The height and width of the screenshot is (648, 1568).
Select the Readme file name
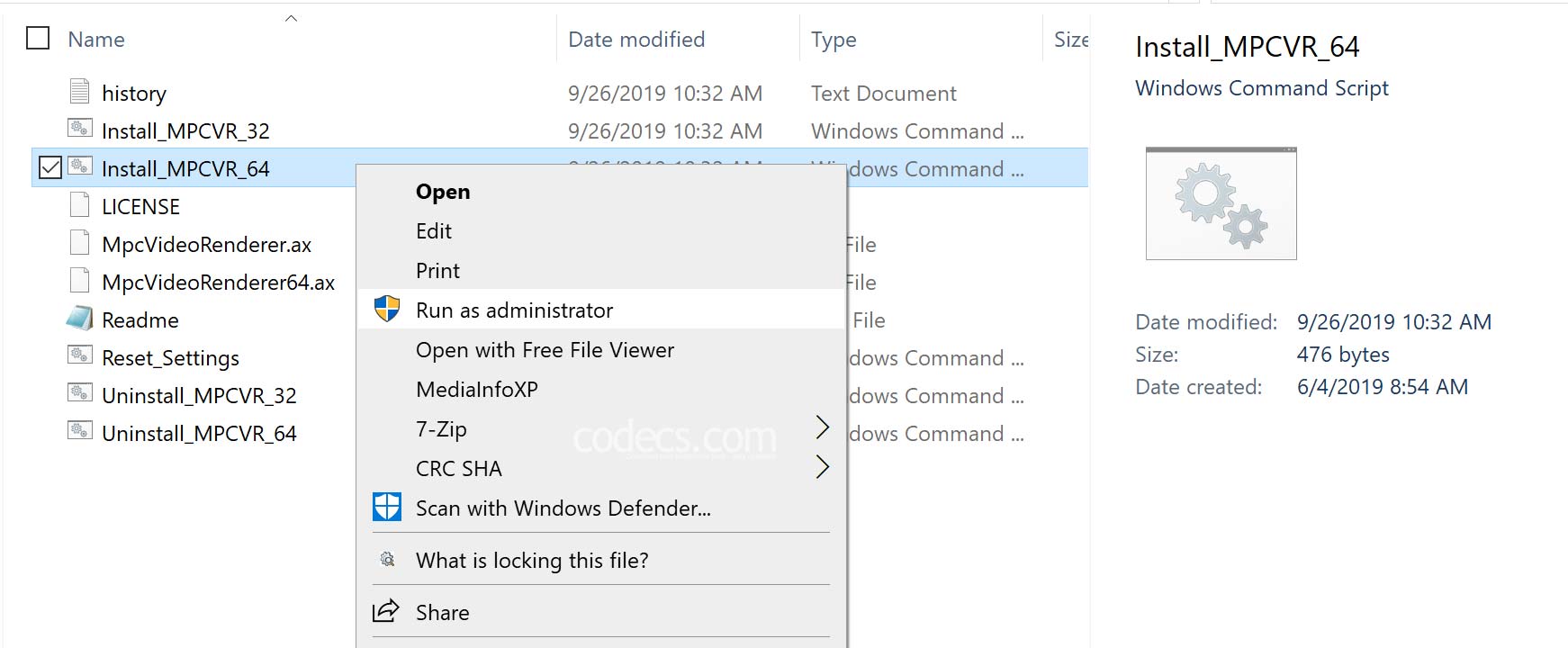[140, 320]
